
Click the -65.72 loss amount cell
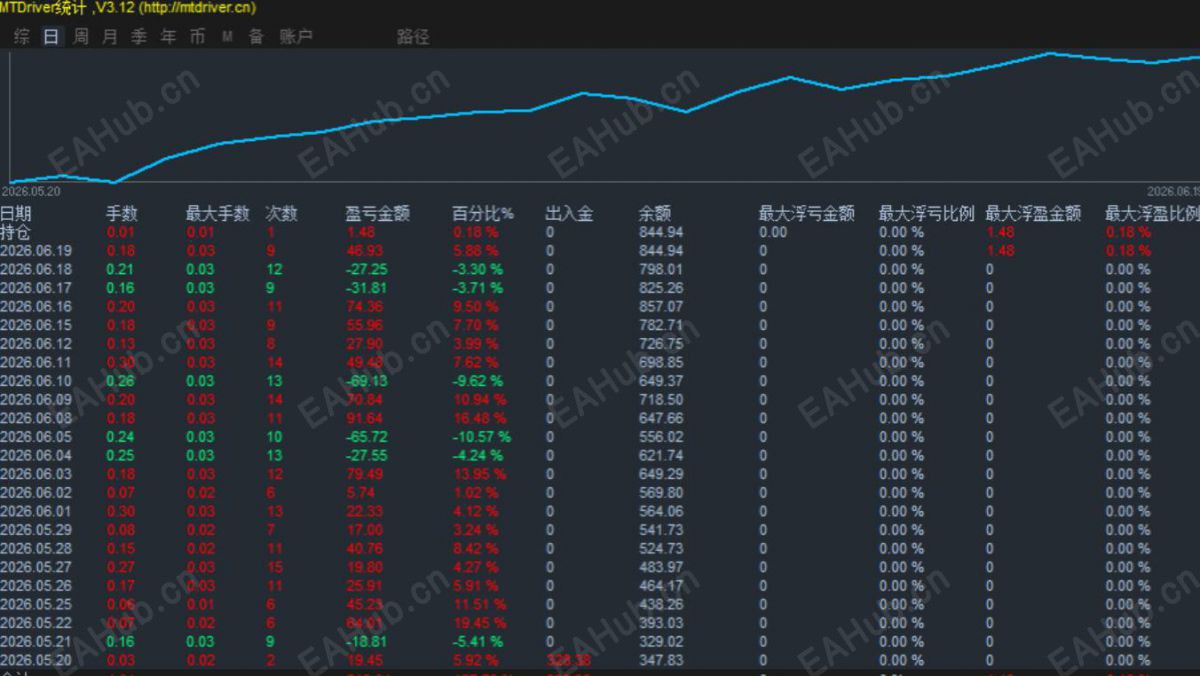[366, 437]
